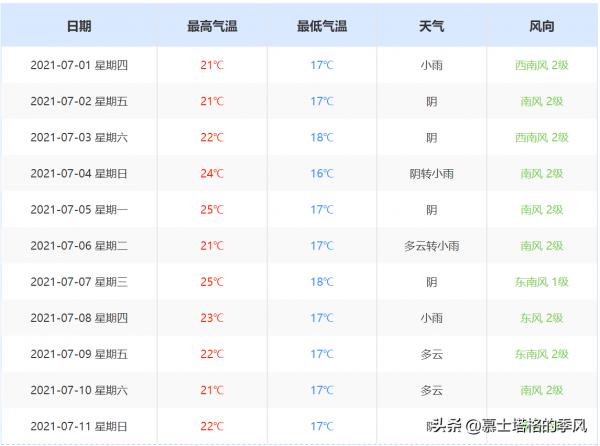Click high temperature 25℃ for 07-05
This screenshot has height=446, width=600.
[212, 210]
